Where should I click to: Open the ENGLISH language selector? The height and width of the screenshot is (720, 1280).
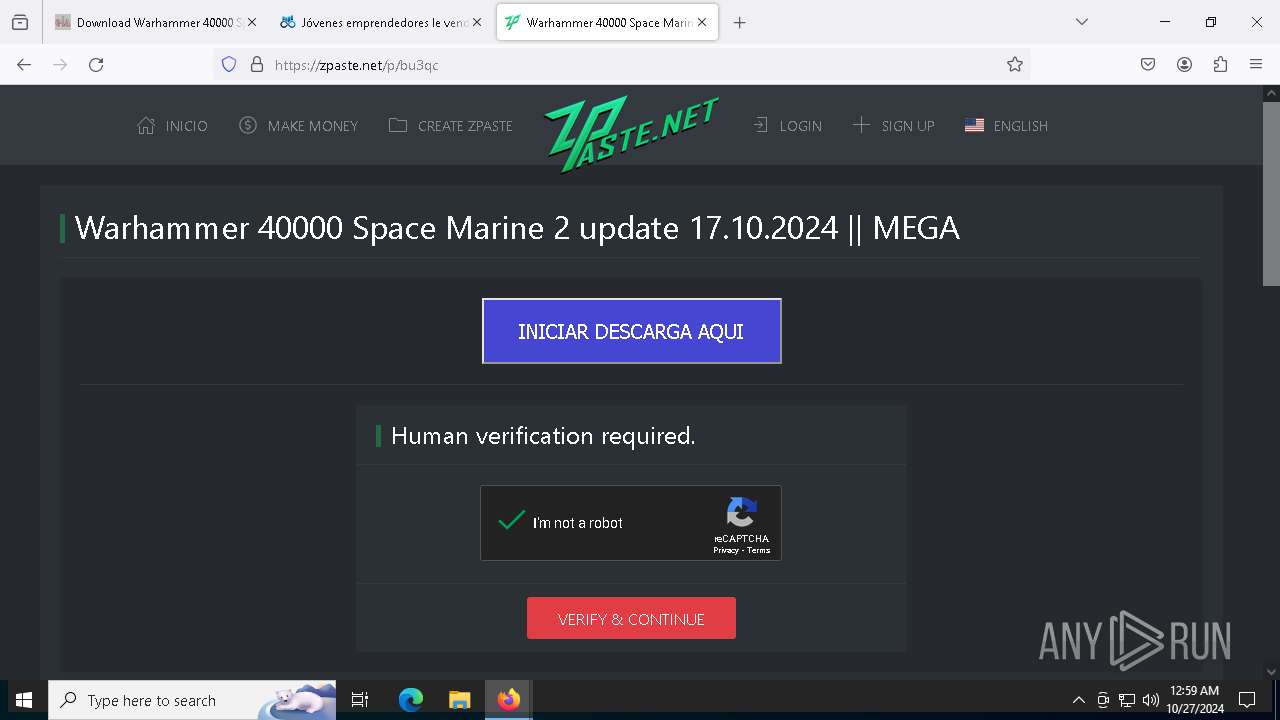tap(1006, 126)
